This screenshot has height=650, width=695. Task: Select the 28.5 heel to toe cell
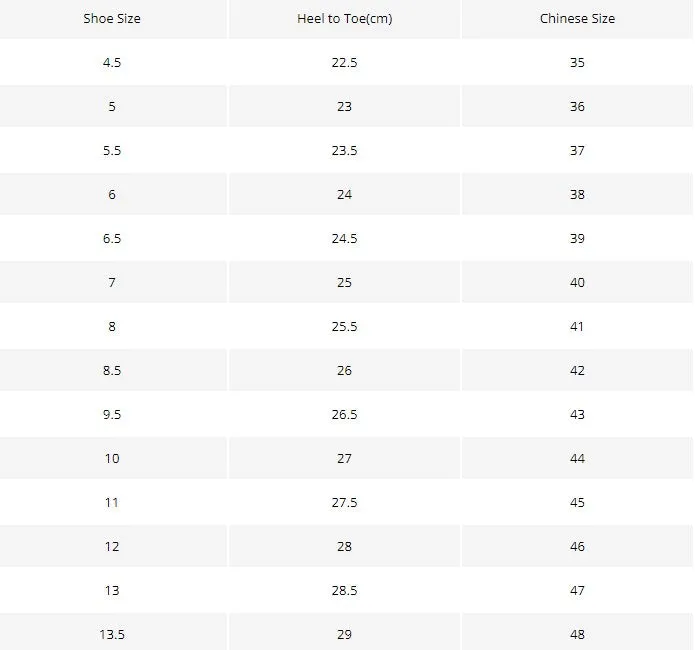click(x=344, y=591)
